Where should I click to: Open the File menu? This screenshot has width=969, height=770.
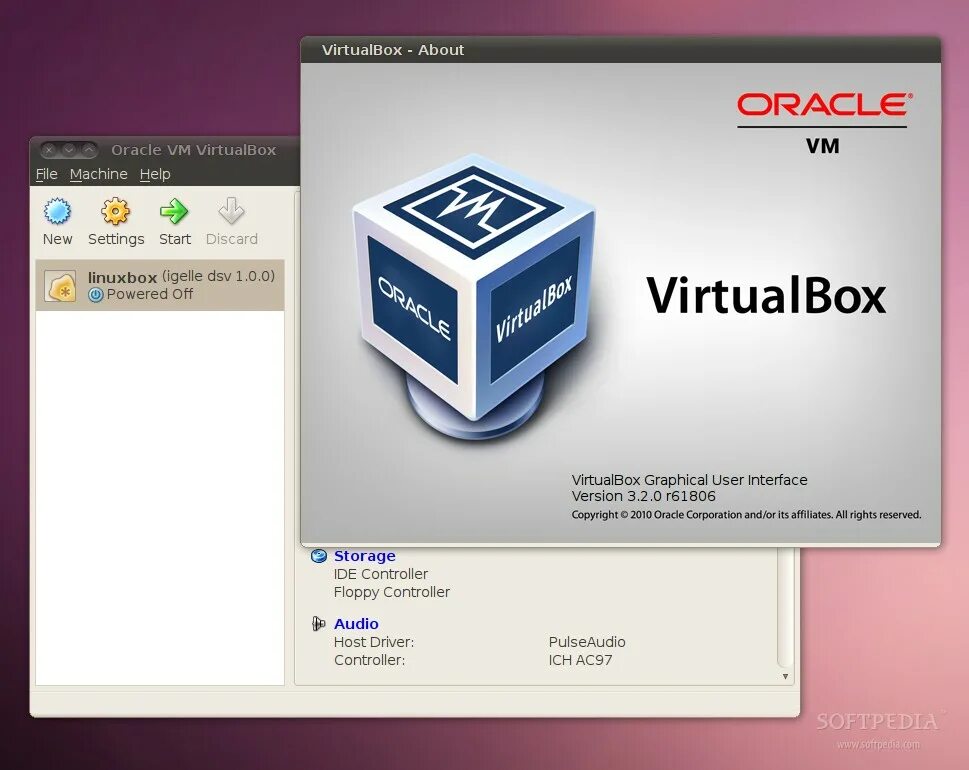46,174
